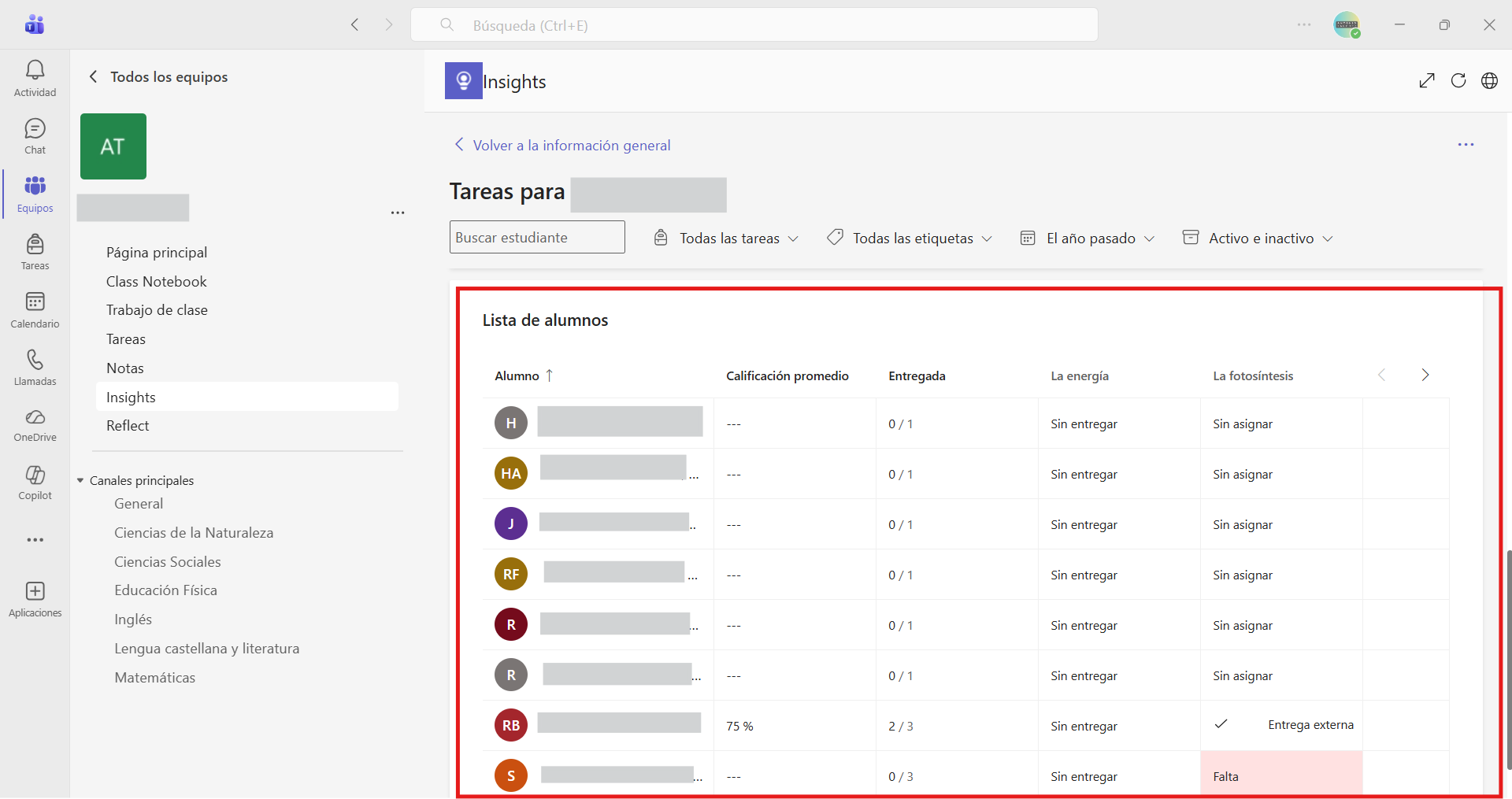1512x799 pixels.
Task: Open Educación Física channel
Action: click(165, 590)
